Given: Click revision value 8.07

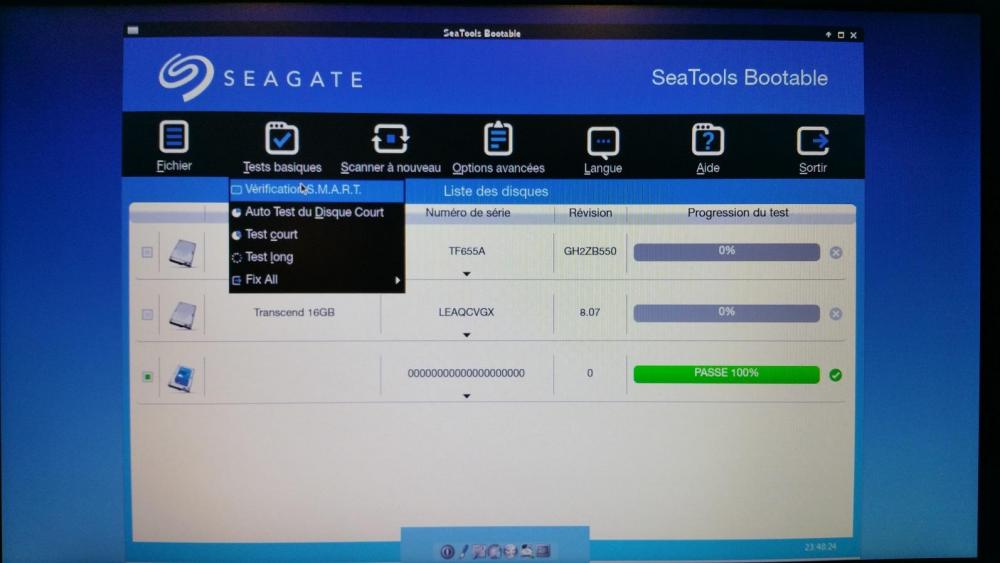Looking at the screenshot, I should click(x=590, y=312).
